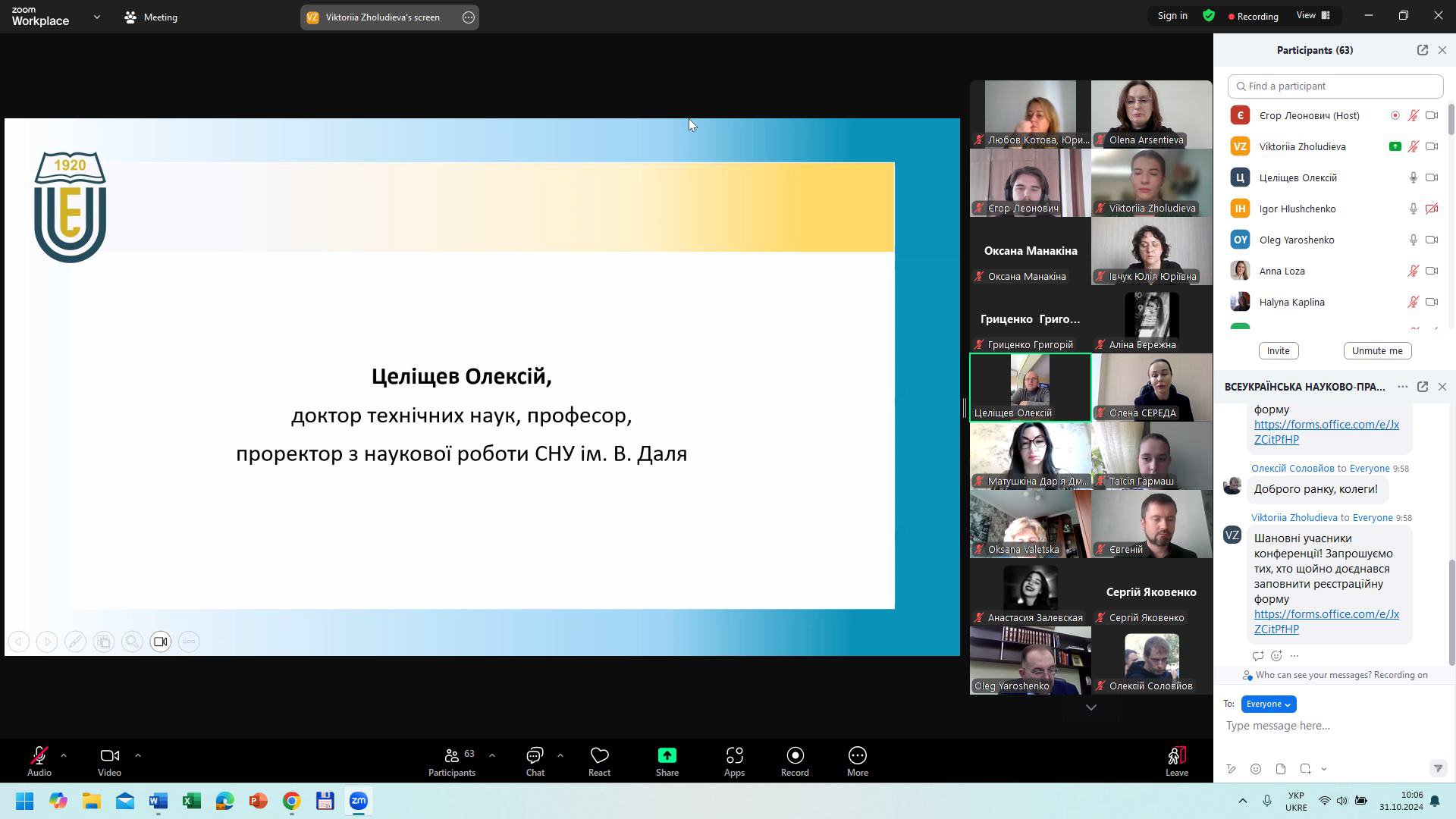Click the Leave meeting button
Image resolution: width=1456 pixels, height=819 pixels.
(x=1176, y=761)
